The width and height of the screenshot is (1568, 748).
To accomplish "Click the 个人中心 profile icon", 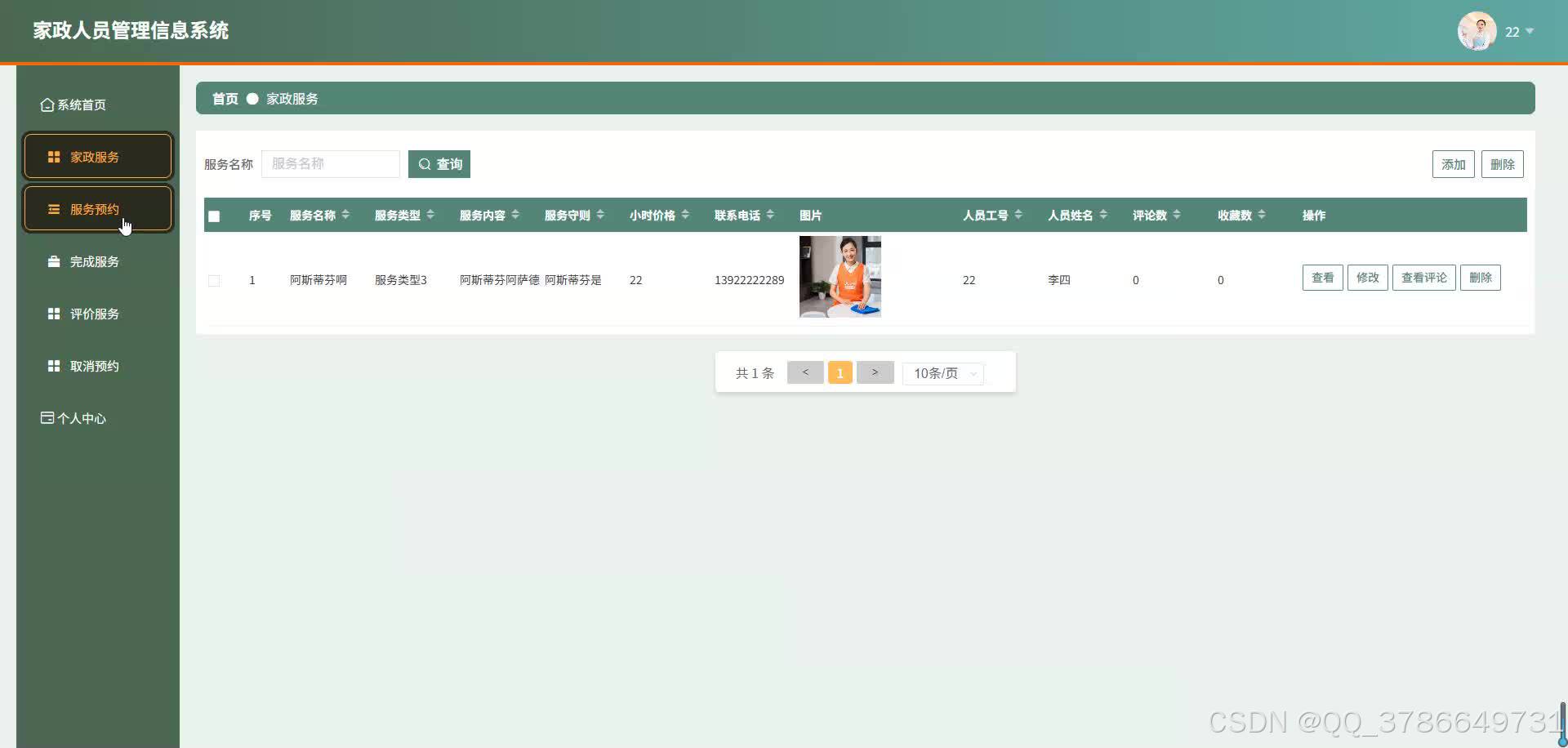I will pyautogui.click(x=47, y=417).
